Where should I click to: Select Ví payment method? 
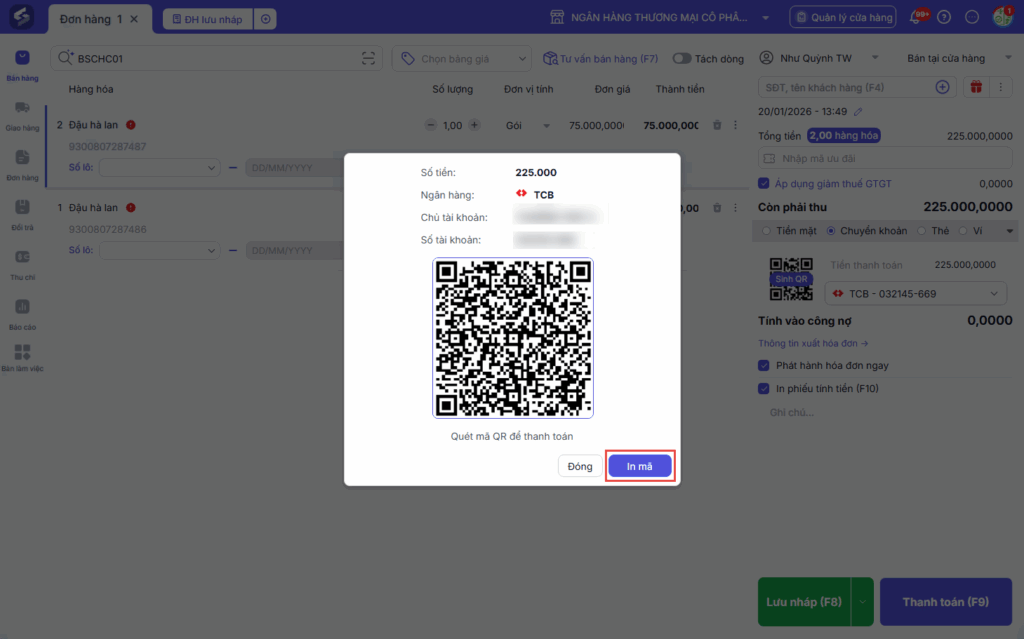(963, 231)
